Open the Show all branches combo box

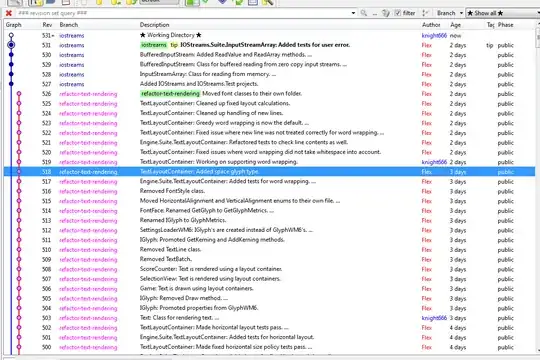tap(503, 13)
